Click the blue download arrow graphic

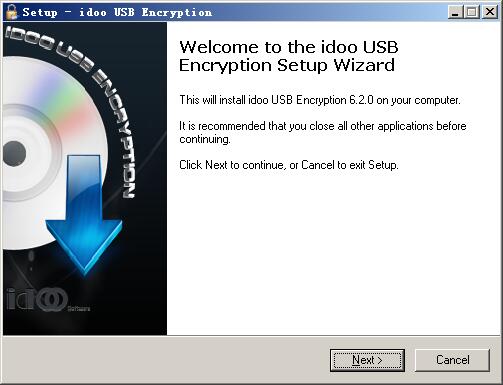(84, 213)
